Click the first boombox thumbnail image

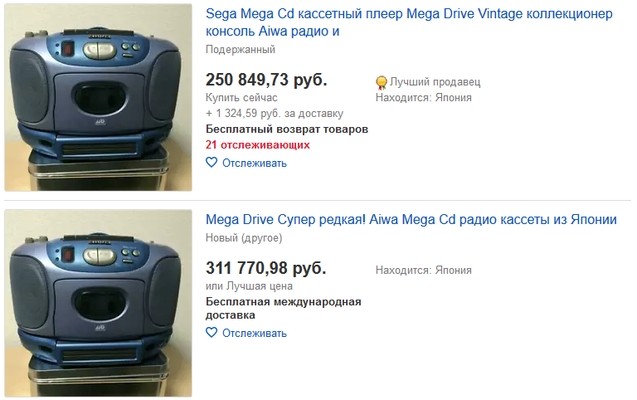(x=98, y=97)
